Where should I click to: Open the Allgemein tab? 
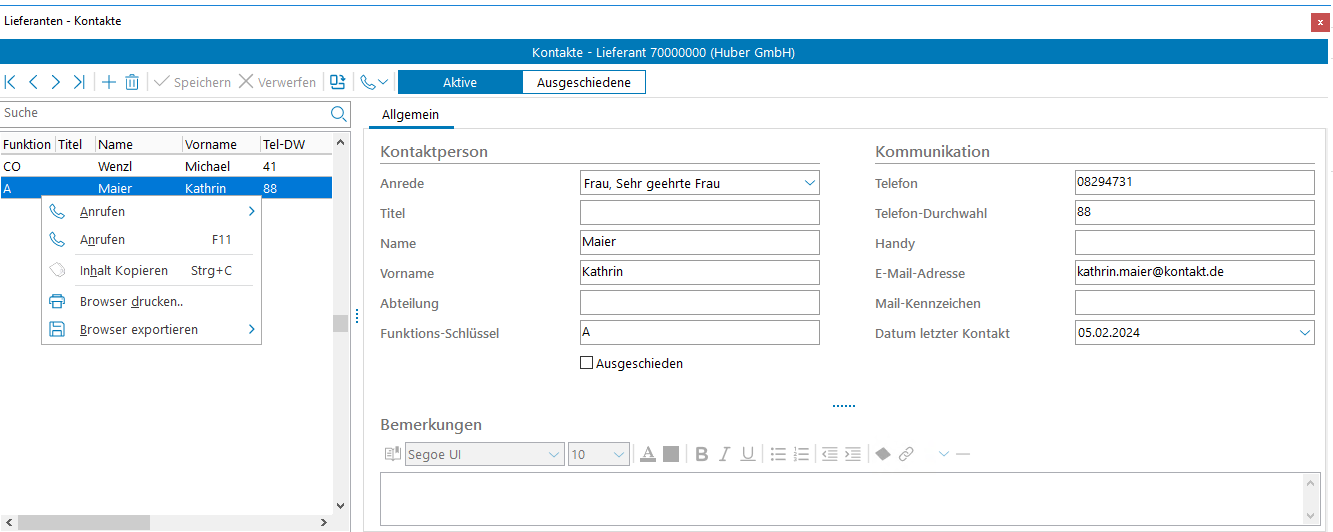tap(410, 115)
